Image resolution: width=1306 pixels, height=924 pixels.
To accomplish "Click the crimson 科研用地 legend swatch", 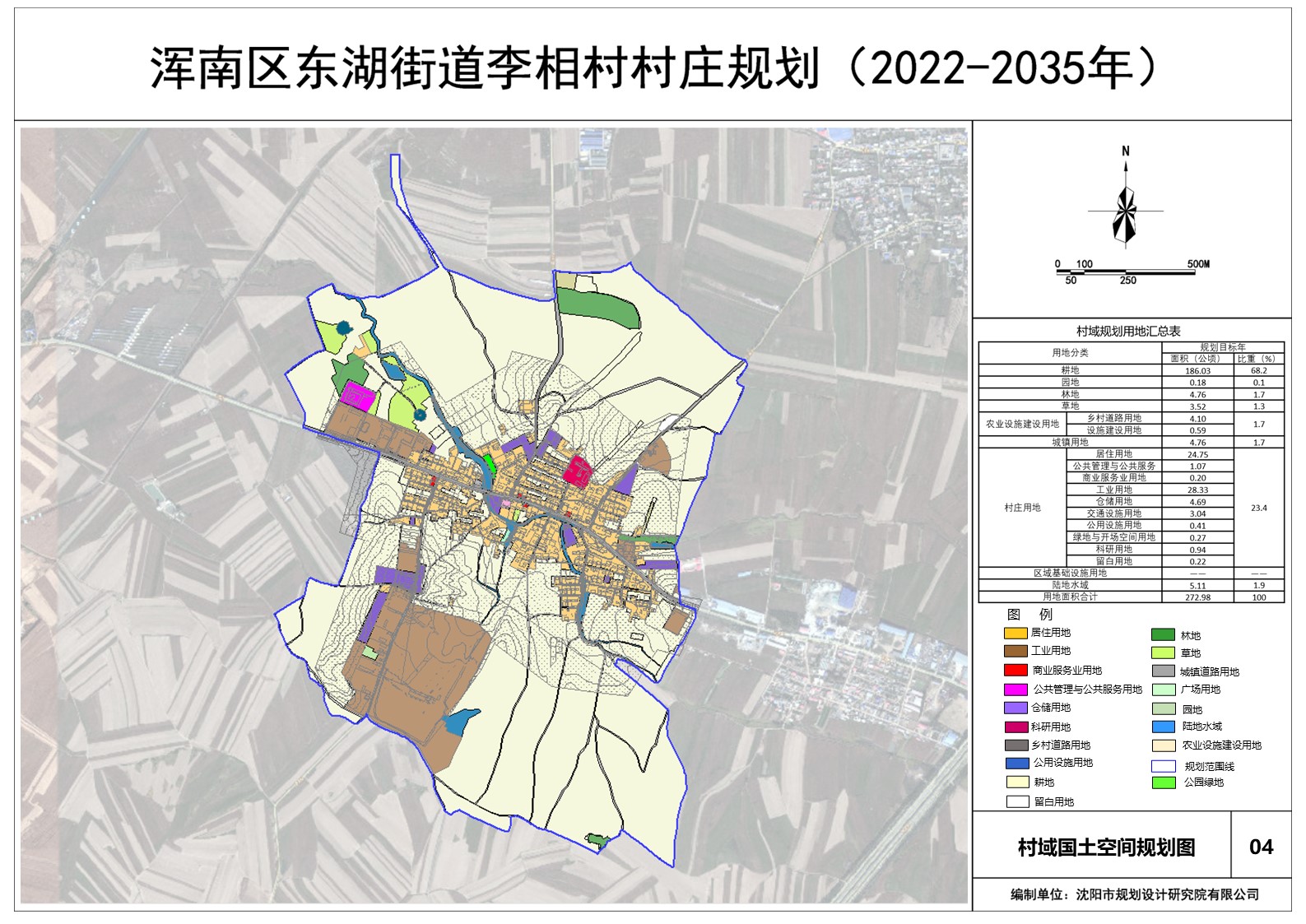I will (x=1016, y=727).
